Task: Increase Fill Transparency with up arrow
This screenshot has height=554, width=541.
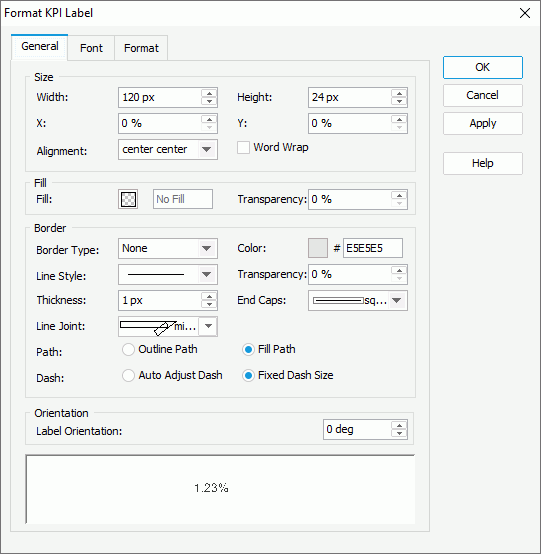Action: 399,195
